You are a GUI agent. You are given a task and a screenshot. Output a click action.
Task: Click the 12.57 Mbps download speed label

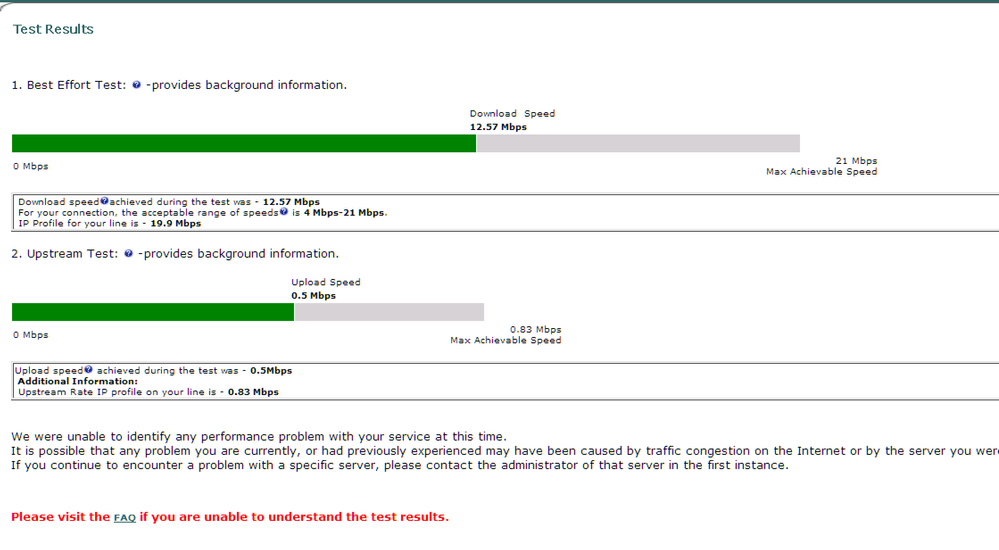coord(498,127)
